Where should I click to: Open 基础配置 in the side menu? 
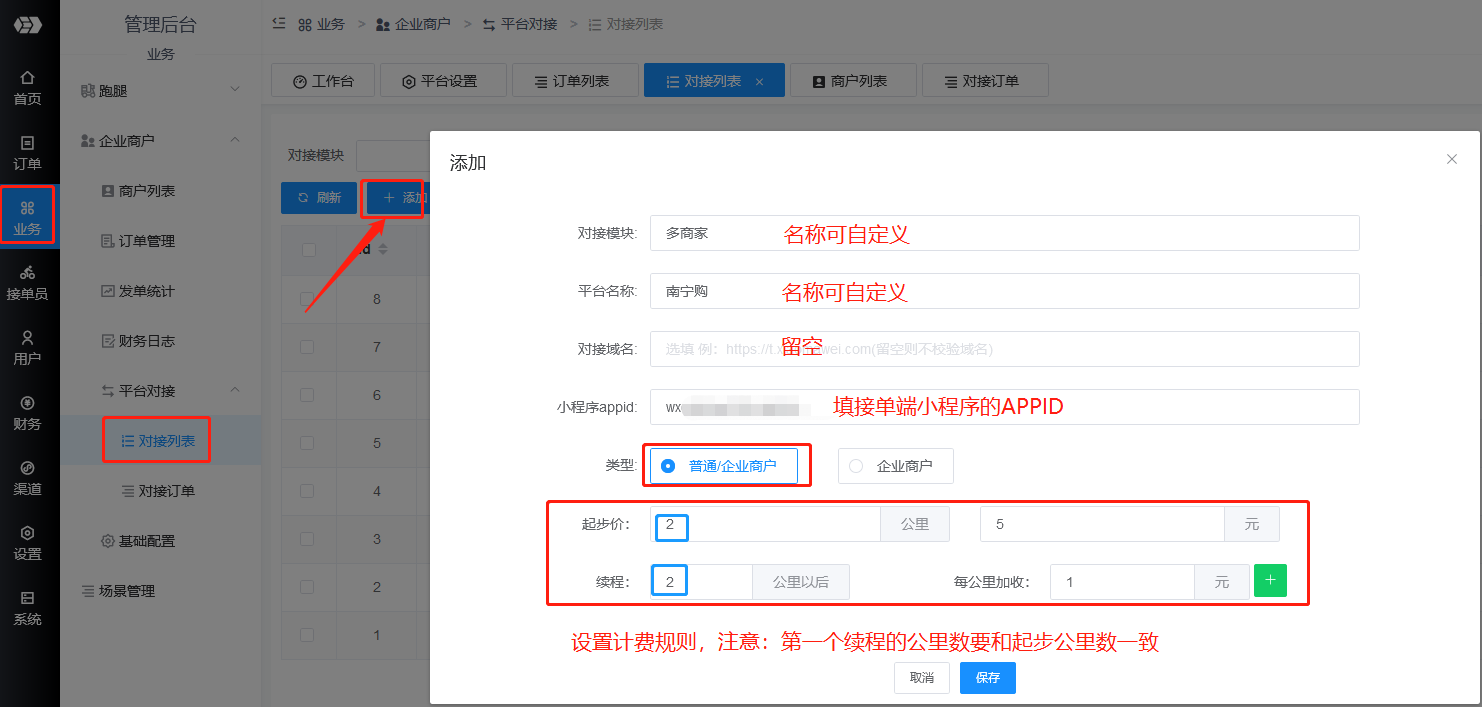click(x=161, y=540)
